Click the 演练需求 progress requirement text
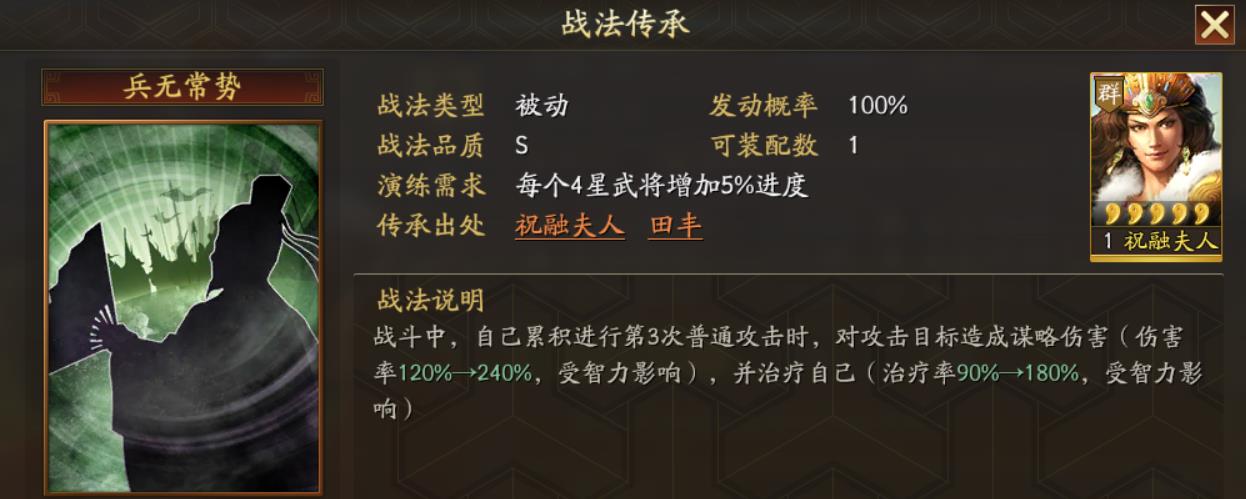1246x499 pixels. pos(661,185)
